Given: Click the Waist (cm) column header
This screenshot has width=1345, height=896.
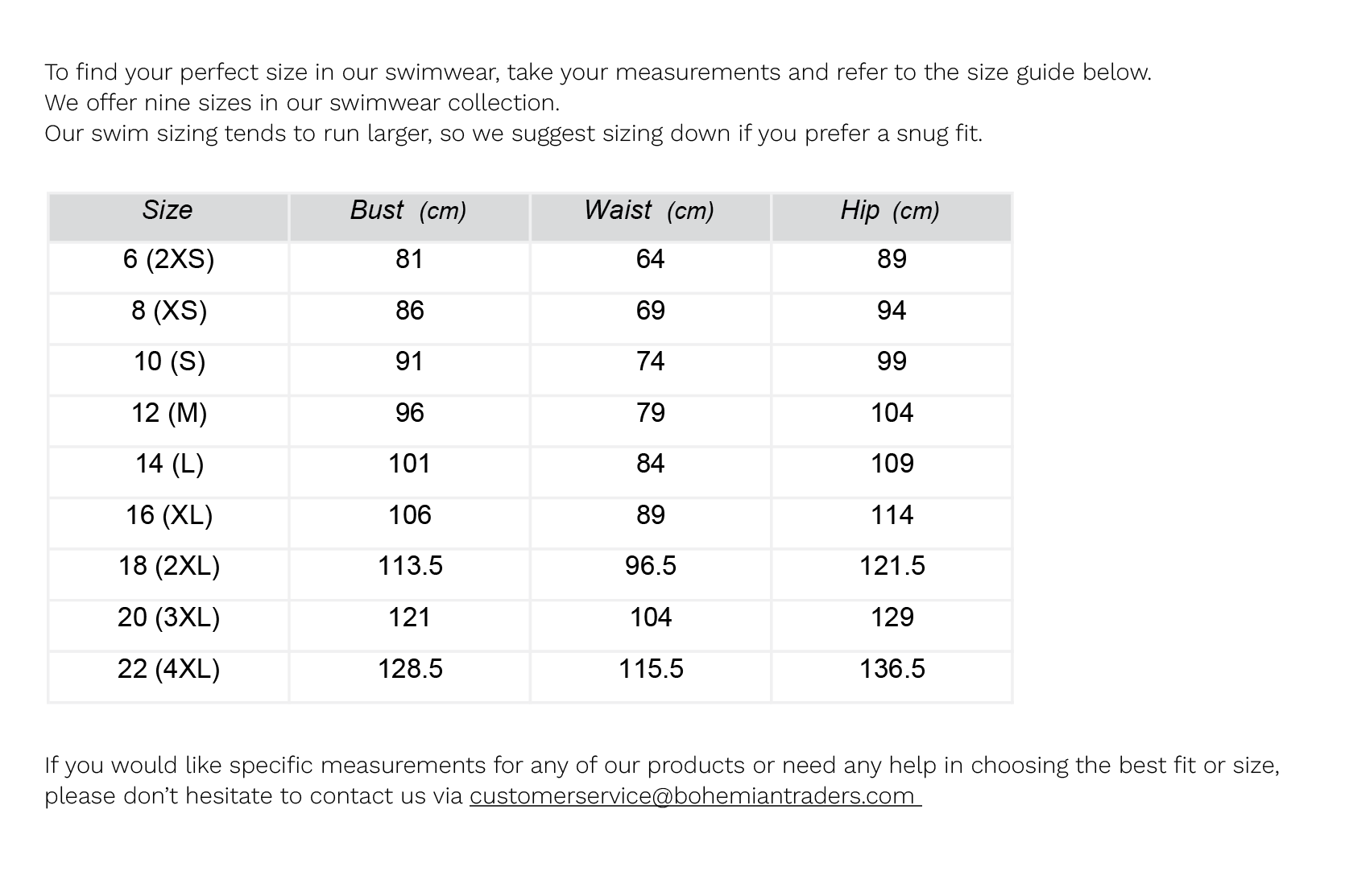Looking at the screenshot, I should coord(649,211).
